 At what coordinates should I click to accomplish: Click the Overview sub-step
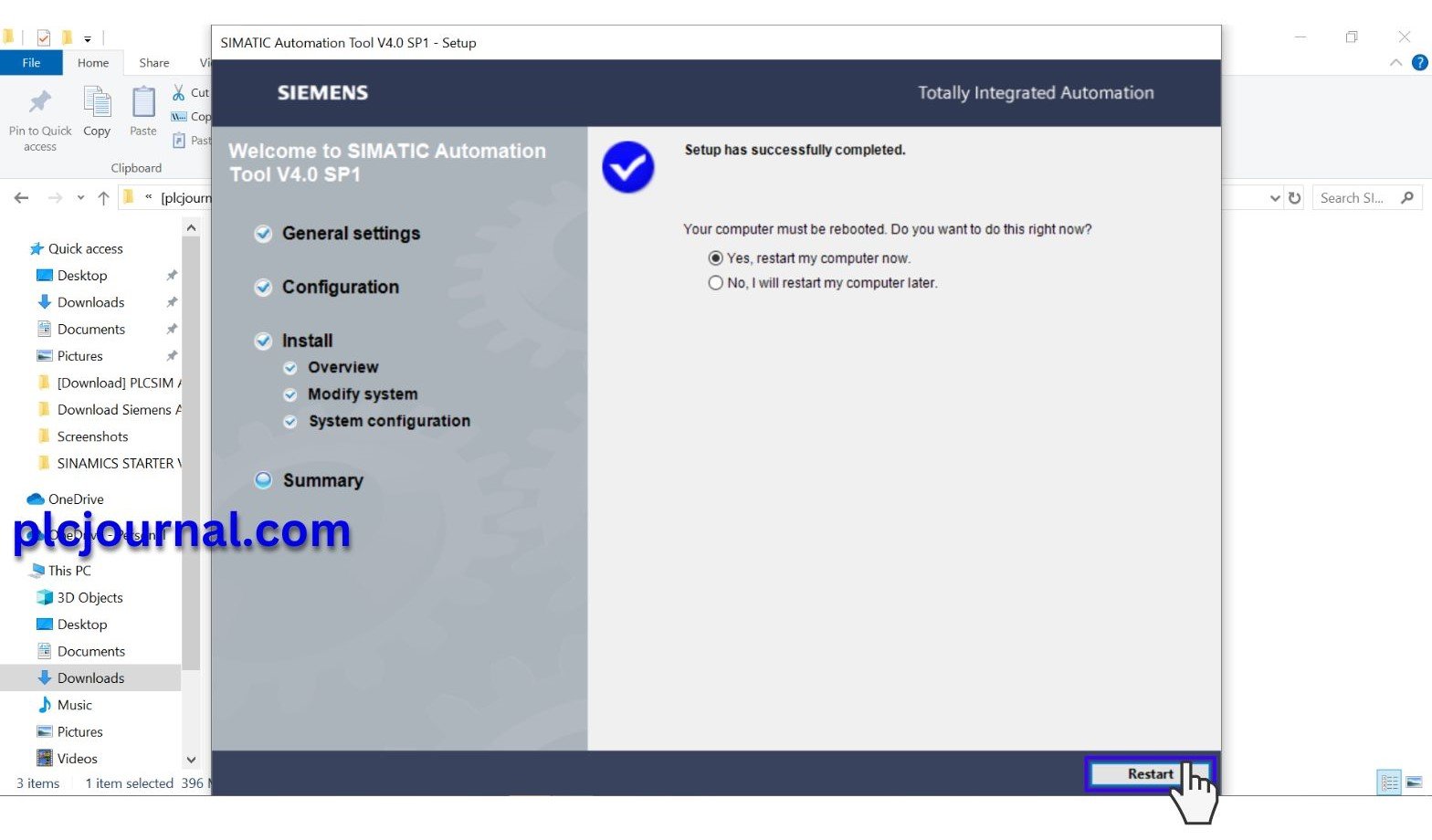[331, 367]
